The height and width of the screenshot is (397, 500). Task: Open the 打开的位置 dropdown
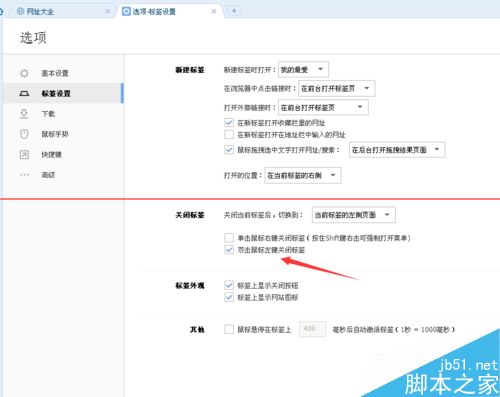click(303, 175)
